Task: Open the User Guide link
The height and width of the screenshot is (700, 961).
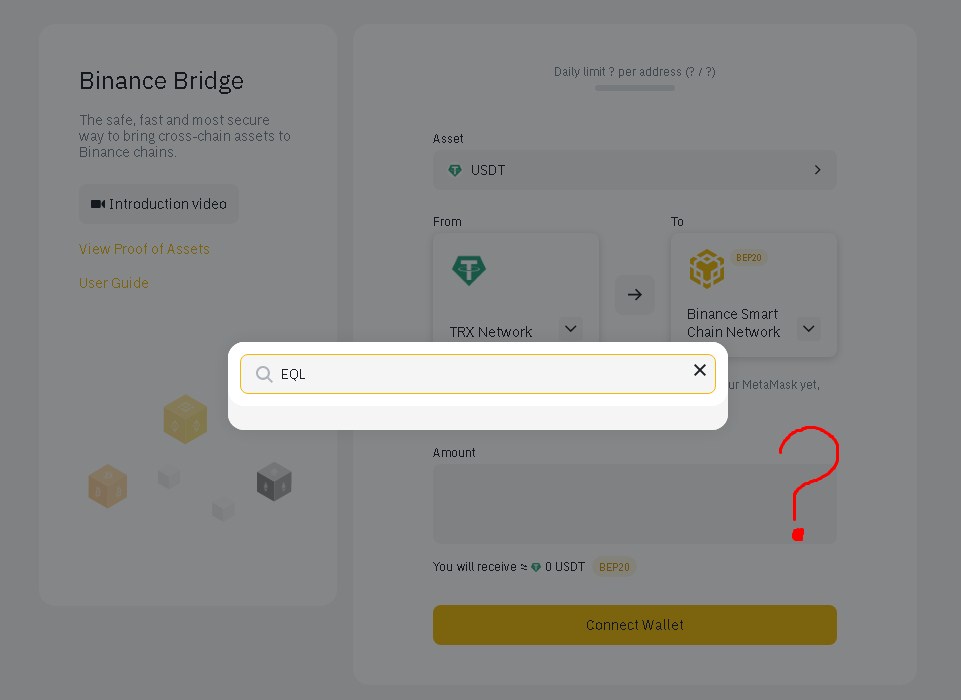Action: click(113, 283)
